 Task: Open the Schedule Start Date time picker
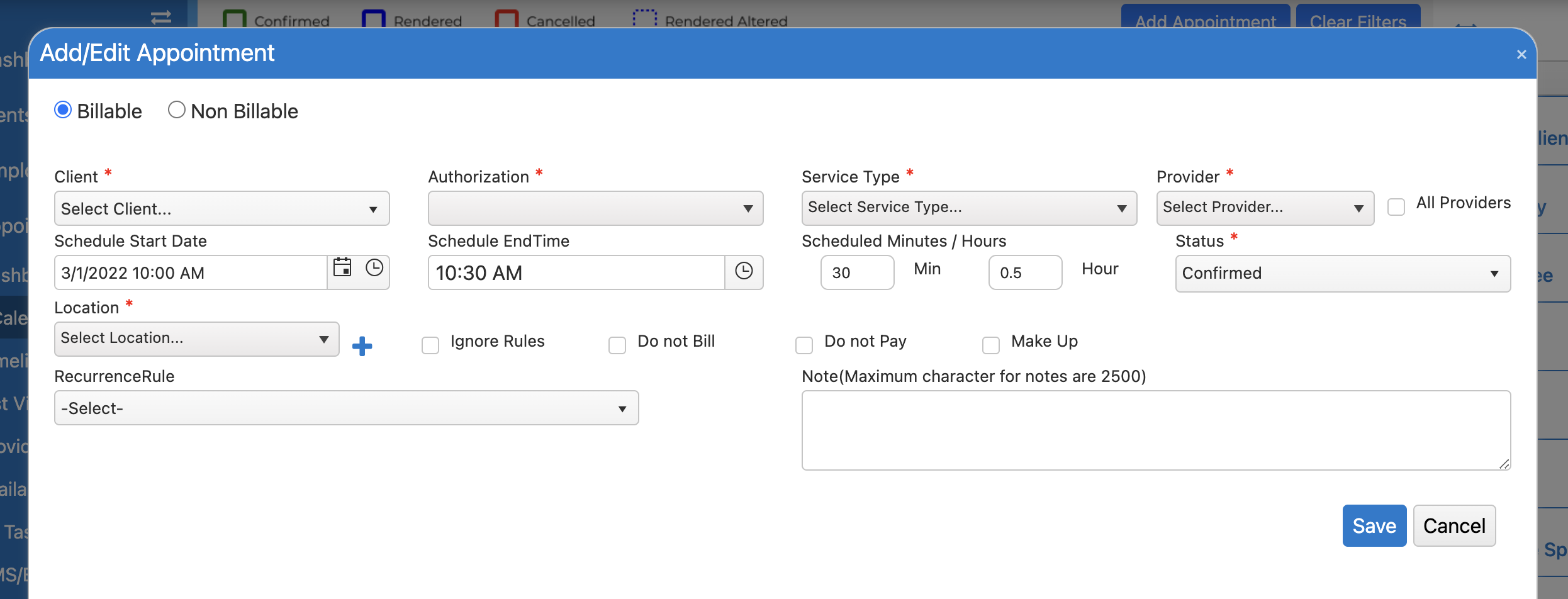click(374, 268)
